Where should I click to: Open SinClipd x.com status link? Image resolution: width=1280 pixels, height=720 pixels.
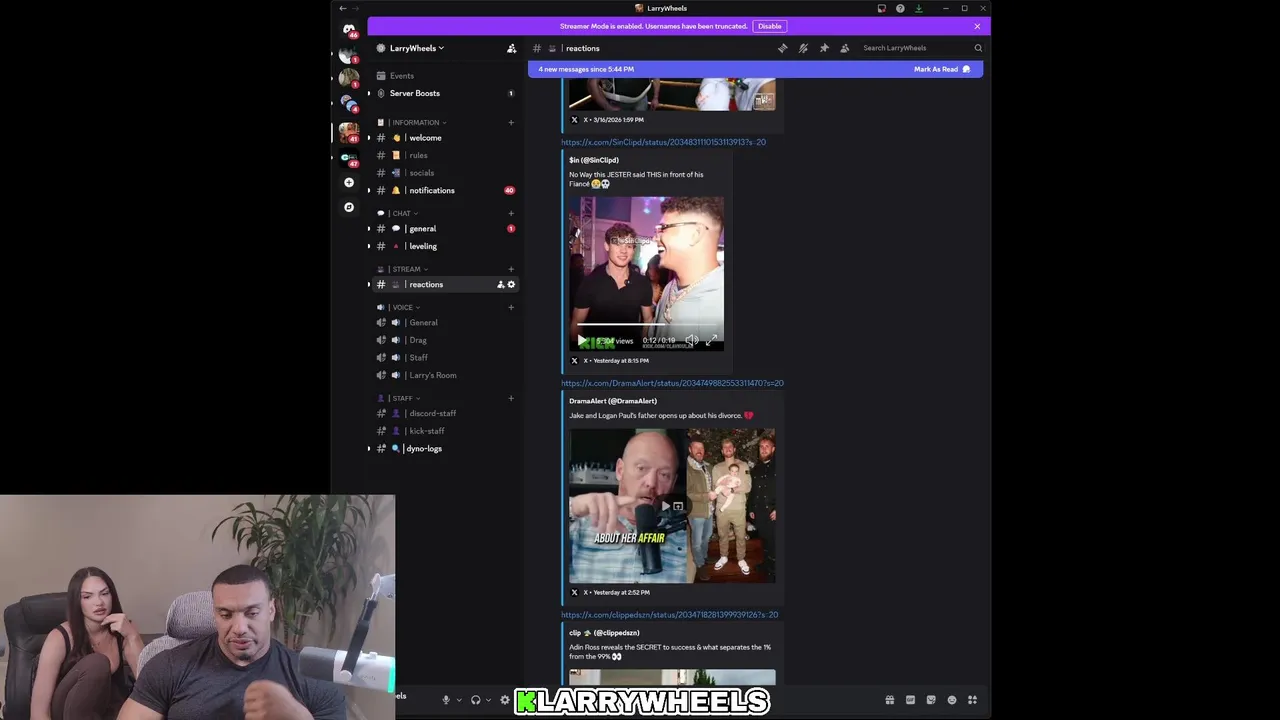click(663, 142)
